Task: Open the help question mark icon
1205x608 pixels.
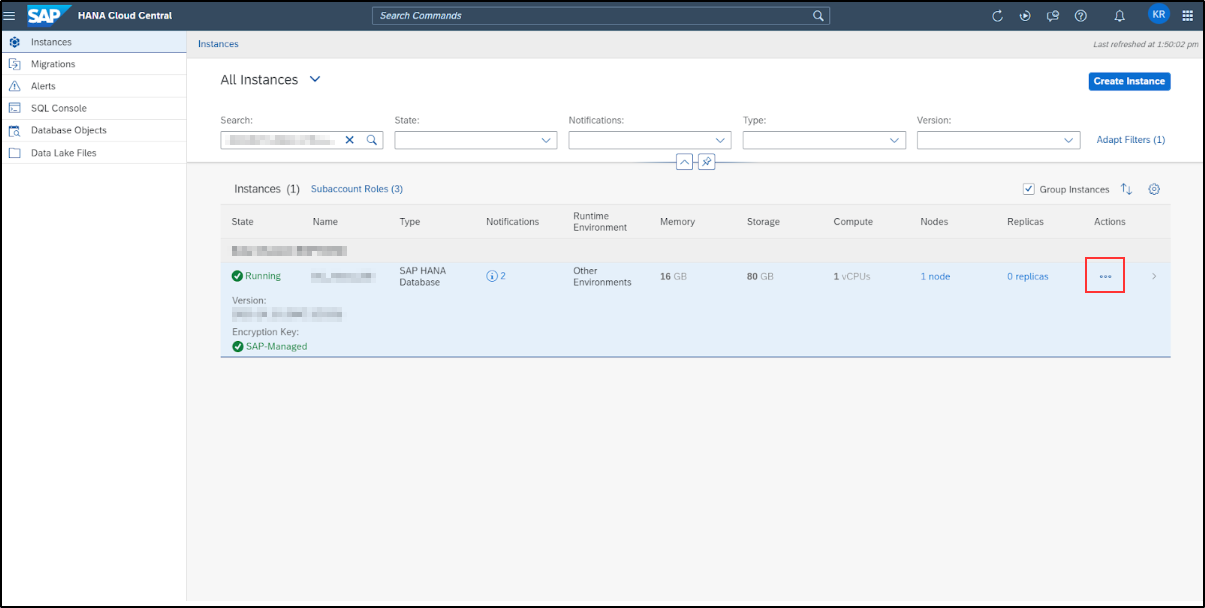Action: (1081, 16)
